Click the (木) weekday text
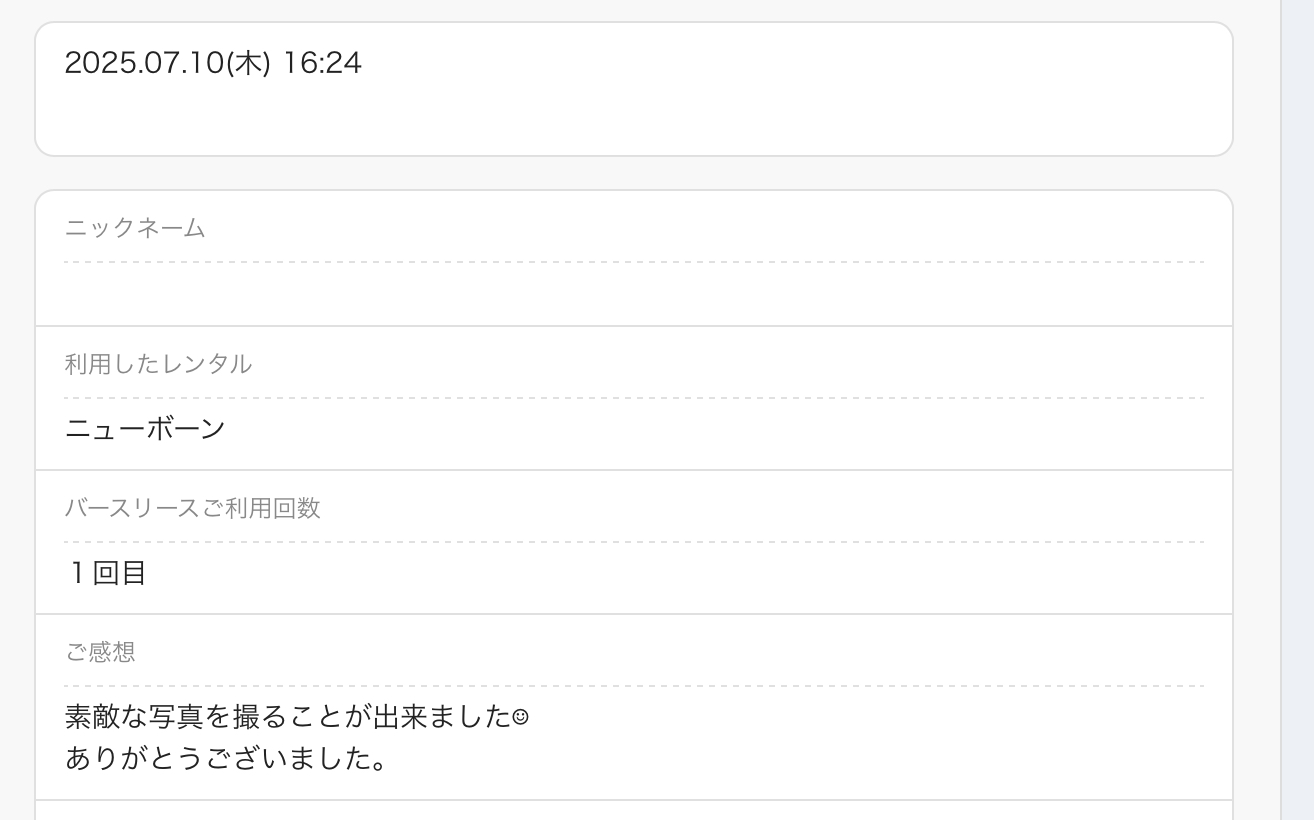1314x820 pixels. click(x=248, y=64)
